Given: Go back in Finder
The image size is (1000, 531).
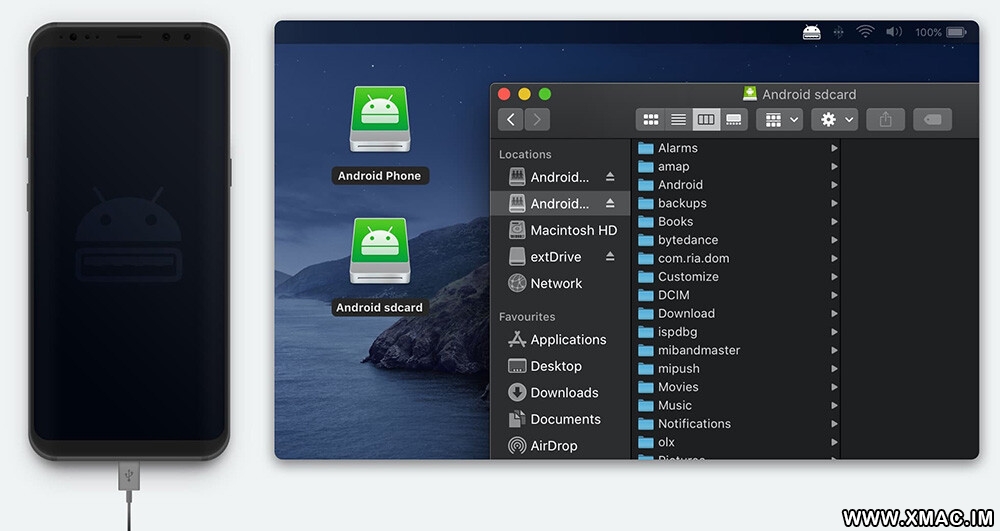Looking at the screenshot, I should coord(511,119).
